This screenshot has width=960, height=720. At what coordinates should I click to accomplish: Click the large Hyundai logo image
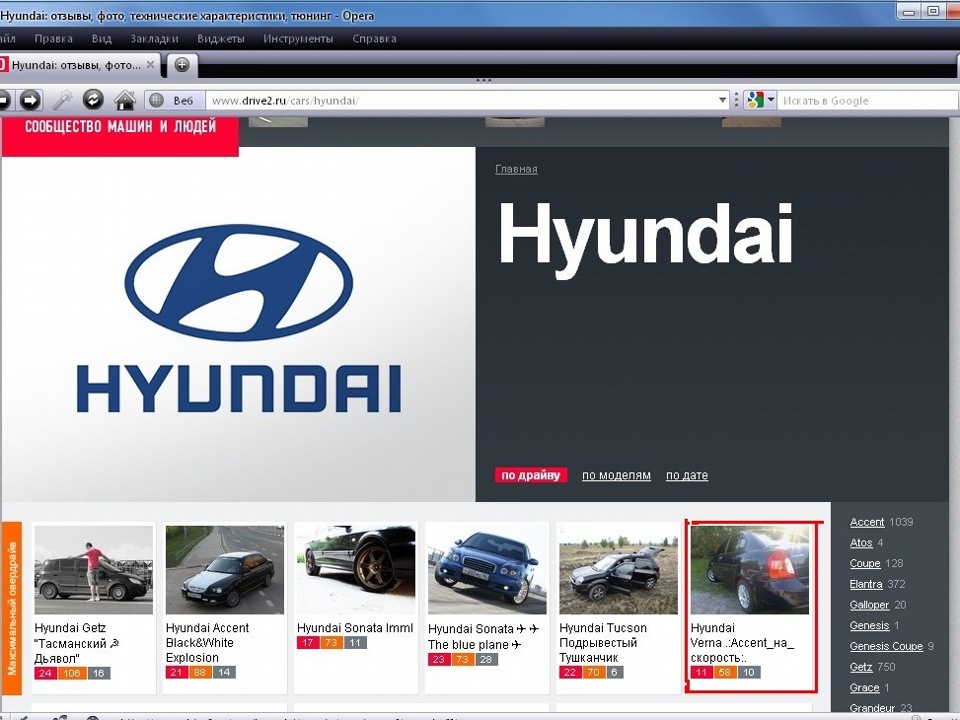coord(239,323)
